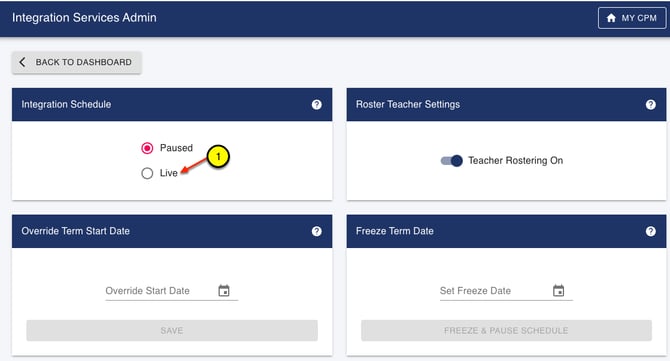670x361 pixels.
Task: Open help for Override Term Start Date
Action: point(316,231)
